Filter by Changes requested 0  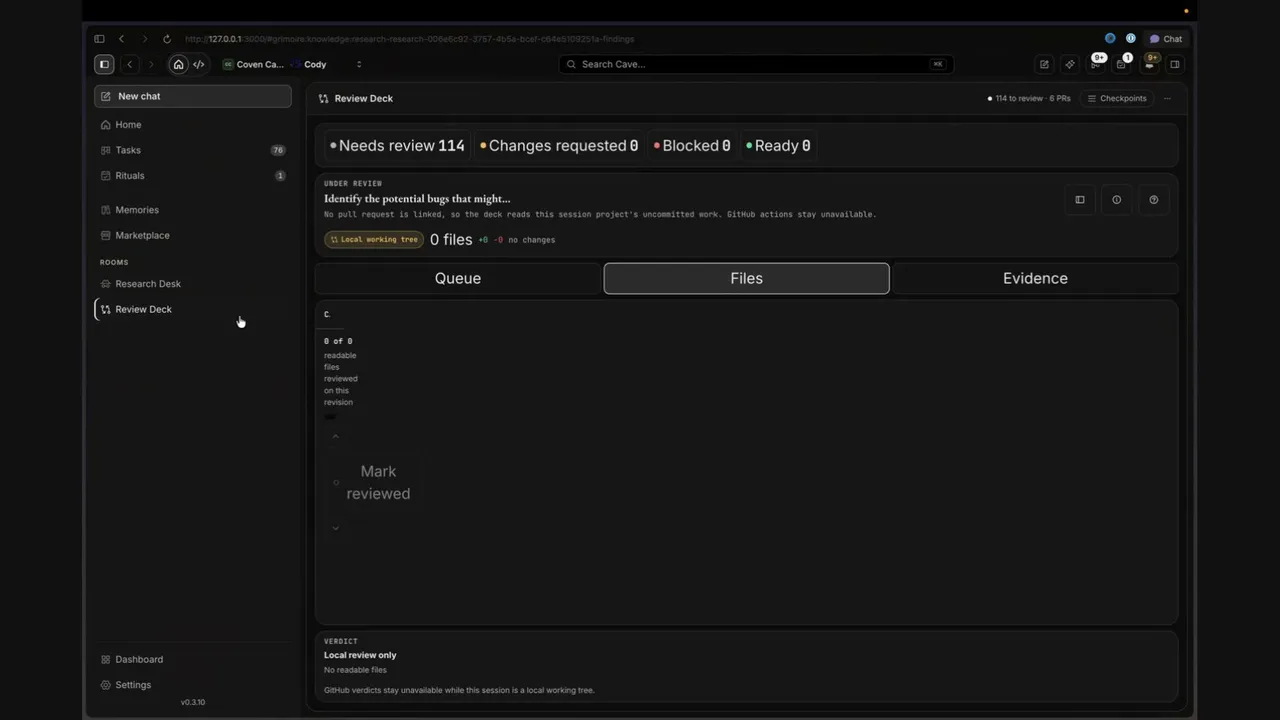(x=559, y=146)
